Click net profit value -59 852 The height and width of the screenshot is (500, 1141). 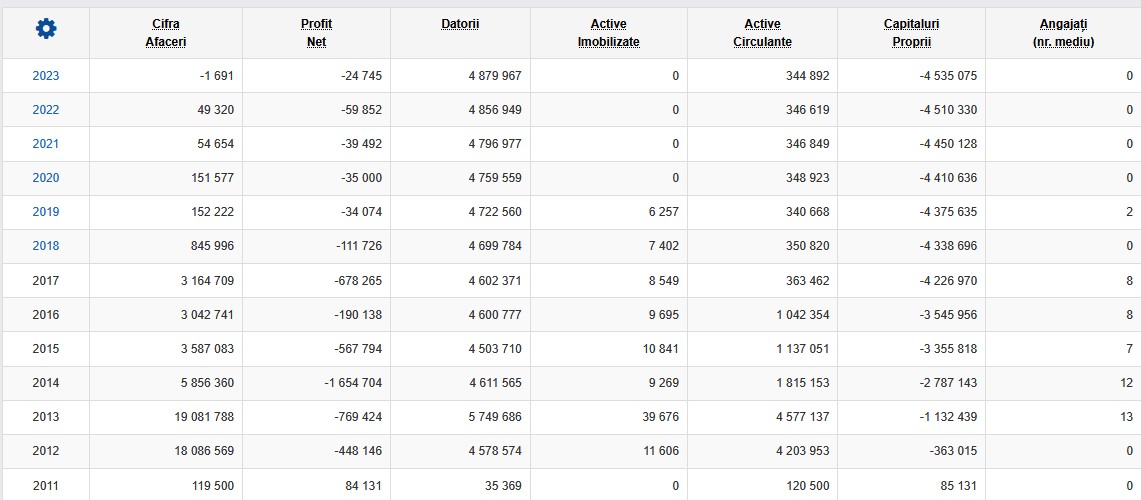[361, 110]
